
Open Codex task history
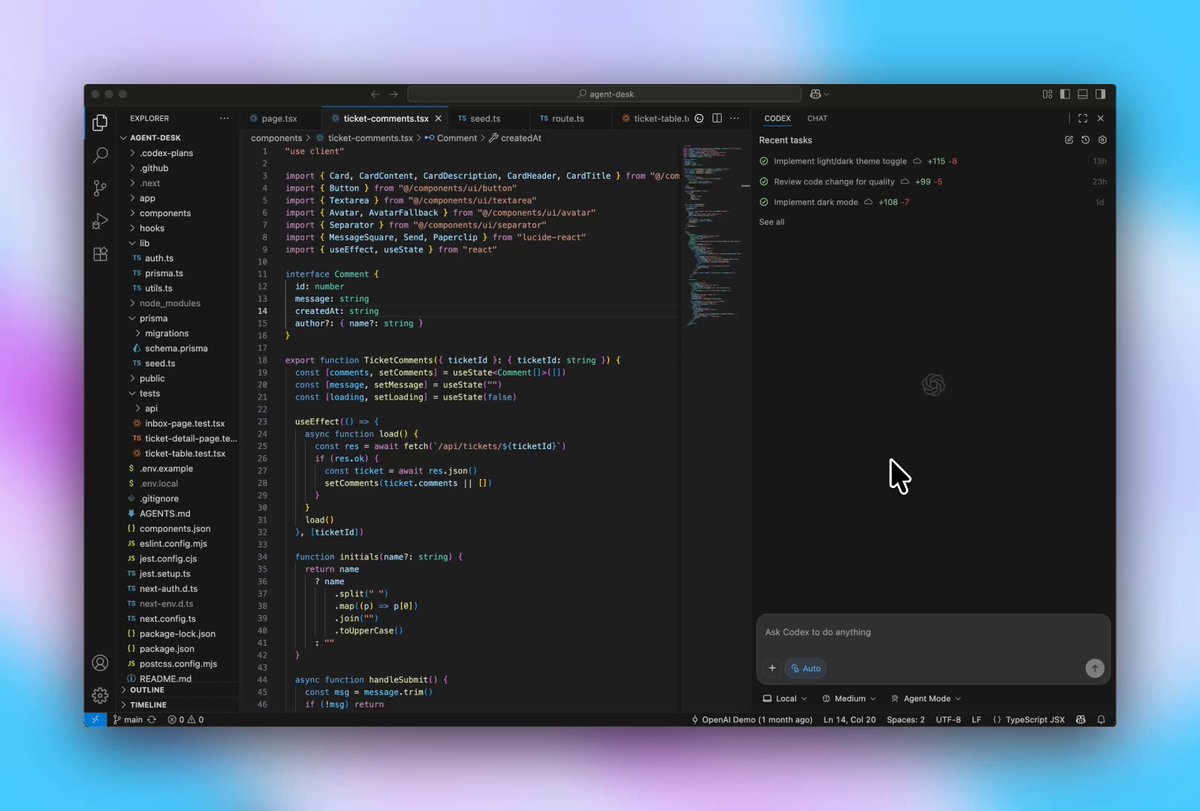pyautogui.click(x=1086, y=140)
